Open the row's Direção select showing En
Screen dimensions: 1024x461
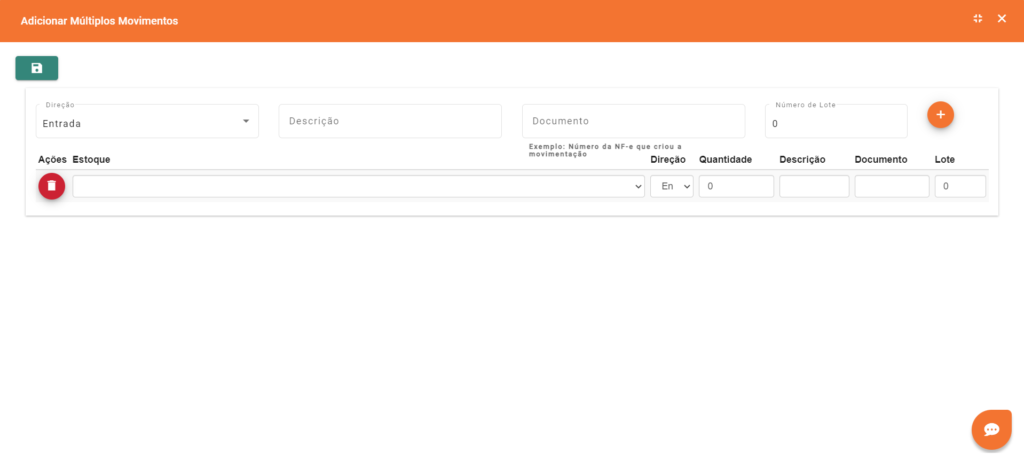(x=671, y=186)
